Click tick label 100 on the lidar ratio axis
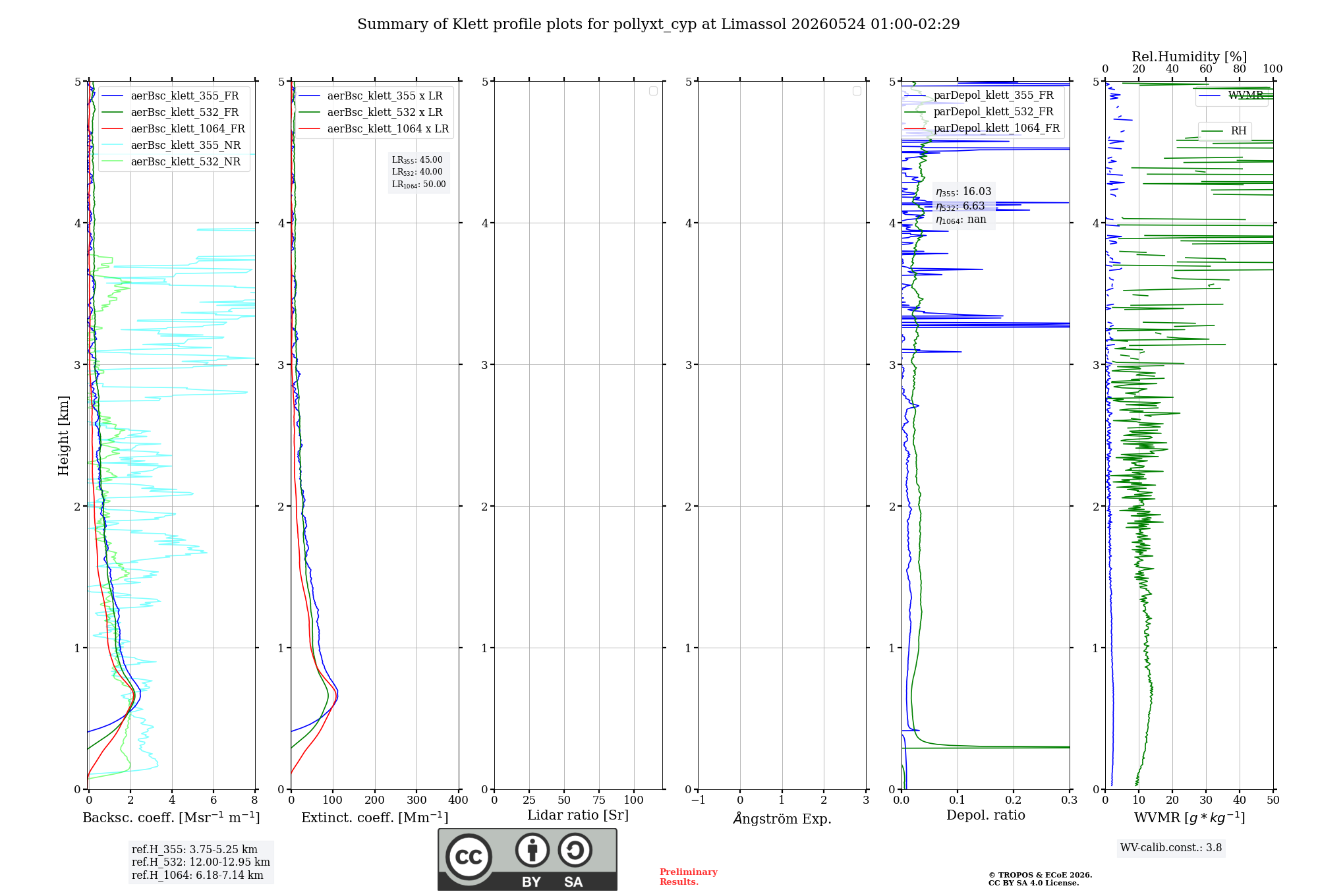Image resolution: width=1318 pixels, height=896 pixels. coord(633,800)
